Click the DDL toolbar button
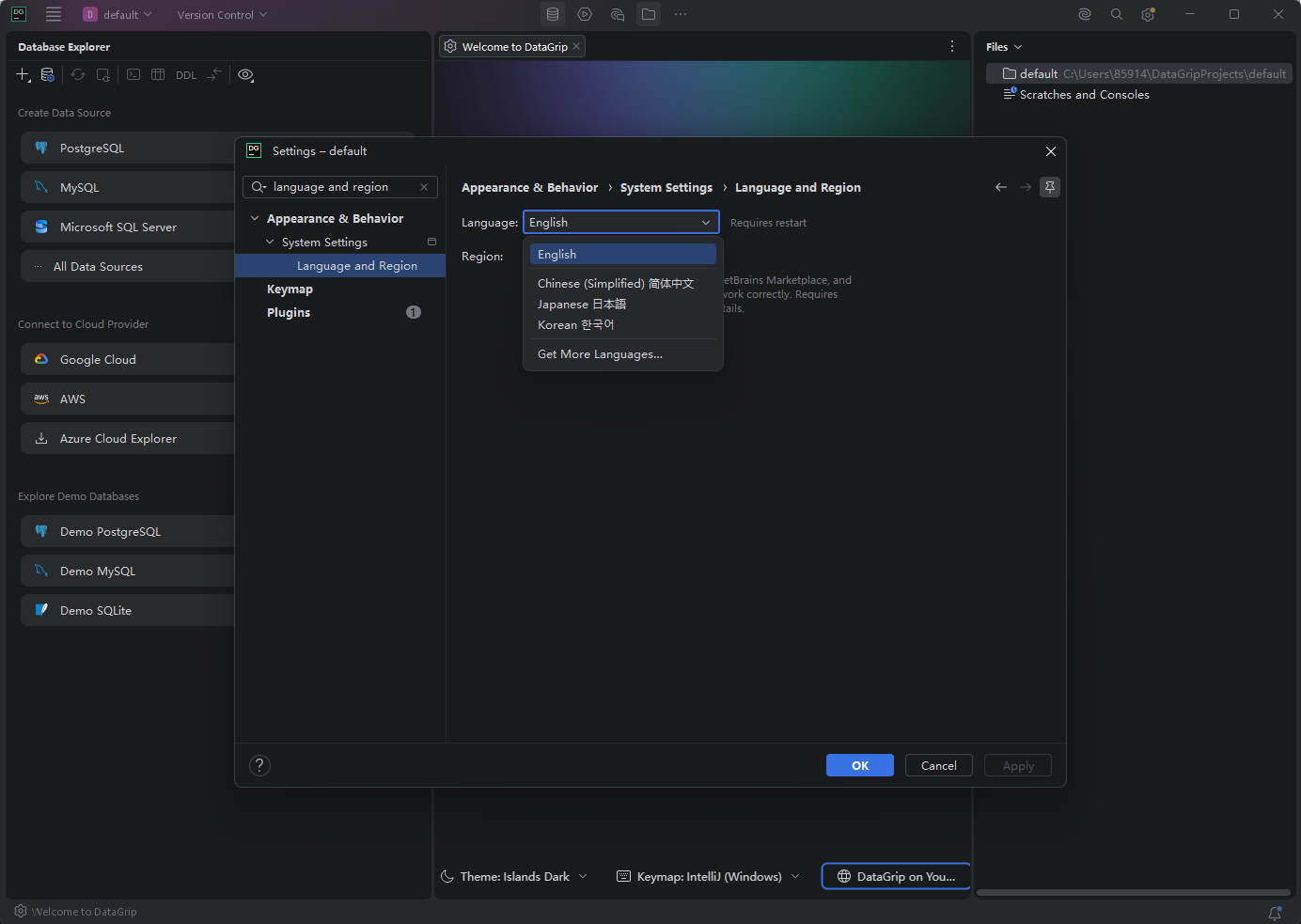 [186, 75]
